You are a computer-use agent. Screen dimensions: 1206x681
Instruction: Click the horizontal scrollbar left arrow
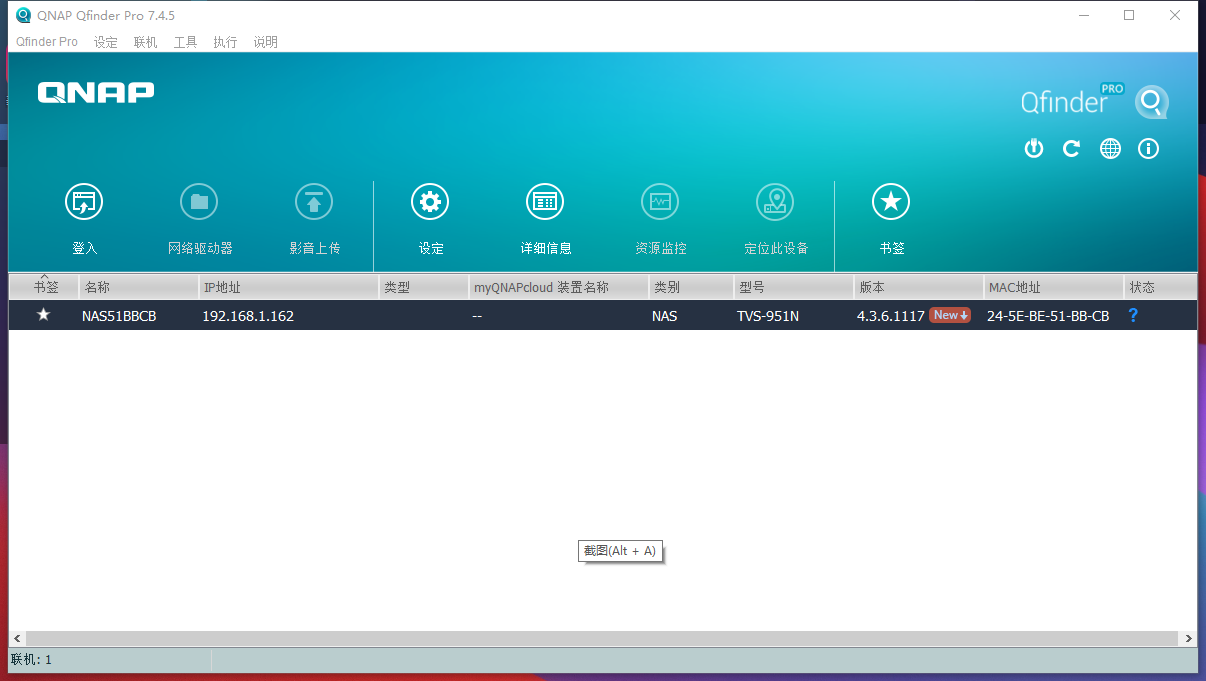[x=17, y=638]
